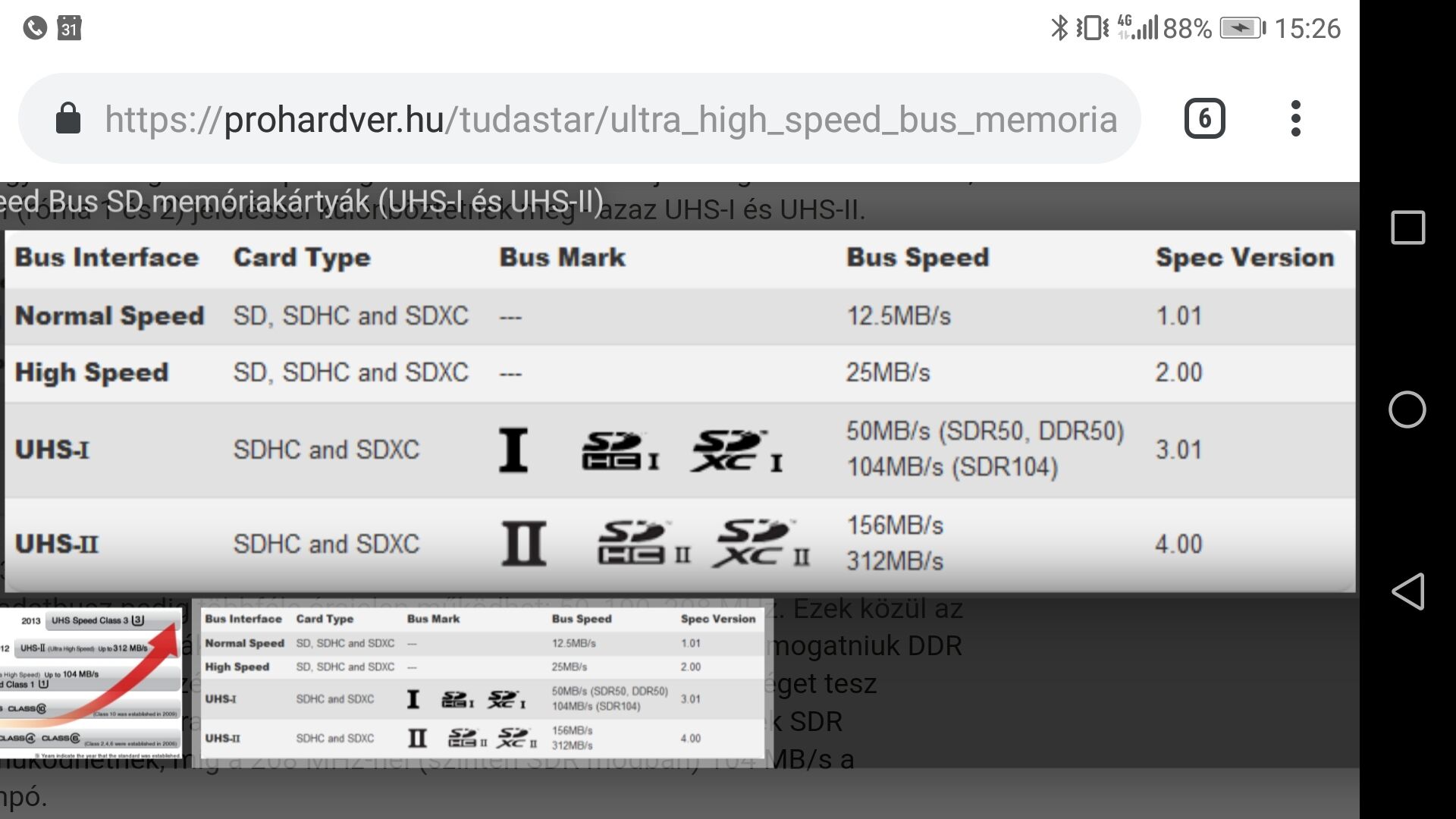Tap the image caption about UHS-I és UHS-II
The width and height of the screenshot is (1456, 819).
tap(303, 202)
